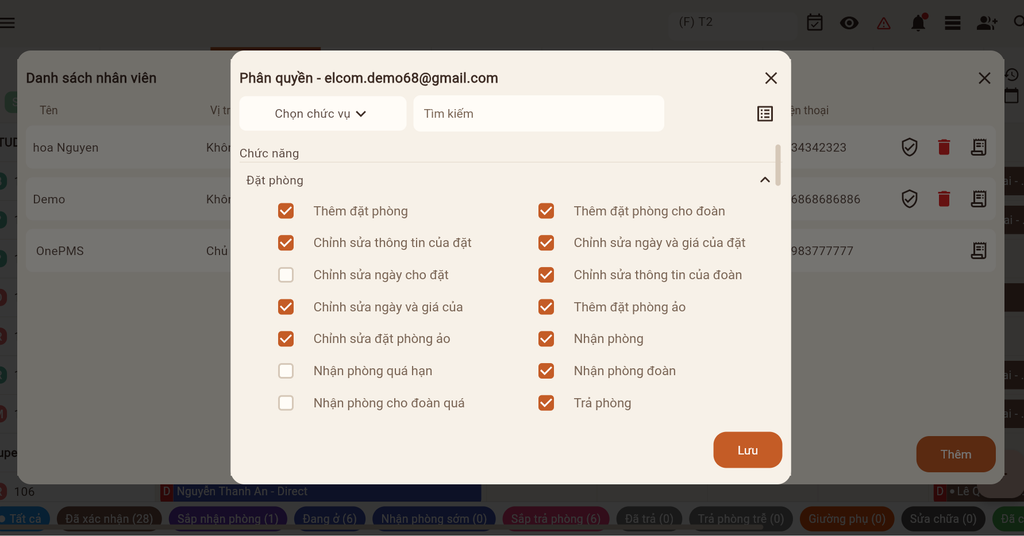Click the add user icon in top bar
This screenshot has width=1024, height=536.
tap(987, 24)
